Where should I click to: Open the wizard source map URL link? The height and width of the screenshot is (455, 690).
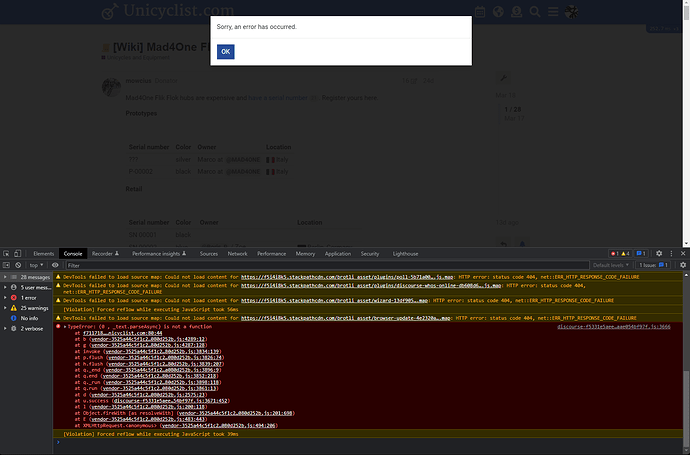334,301
